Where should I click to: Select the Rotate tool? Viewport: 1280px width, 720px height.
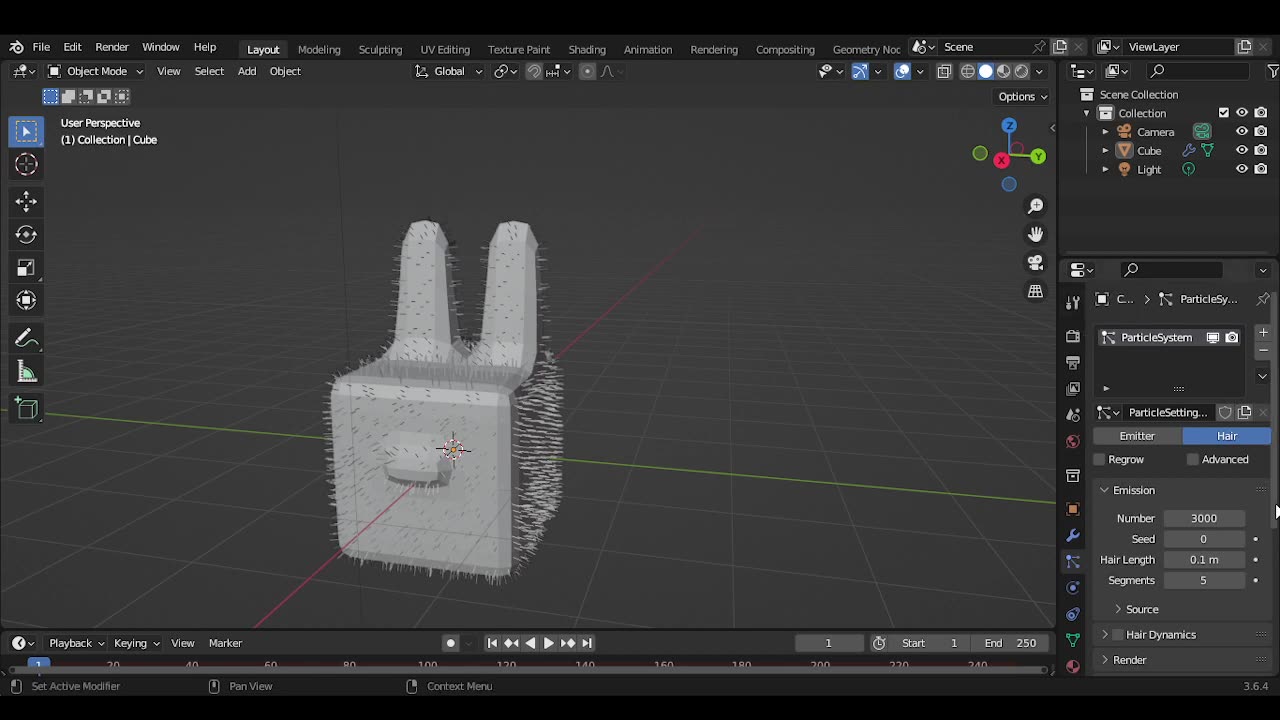tap(26, 234)
